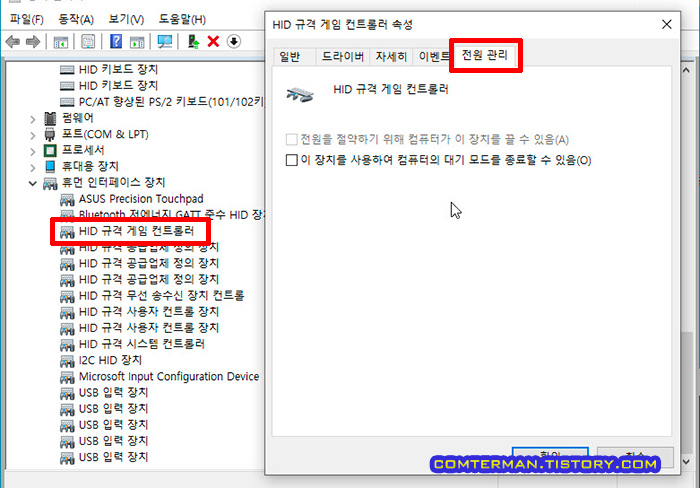Viewport: 700px width, 488px height.
Task: Click the Back arrow in the toolbar
Action: pos(12,42)
